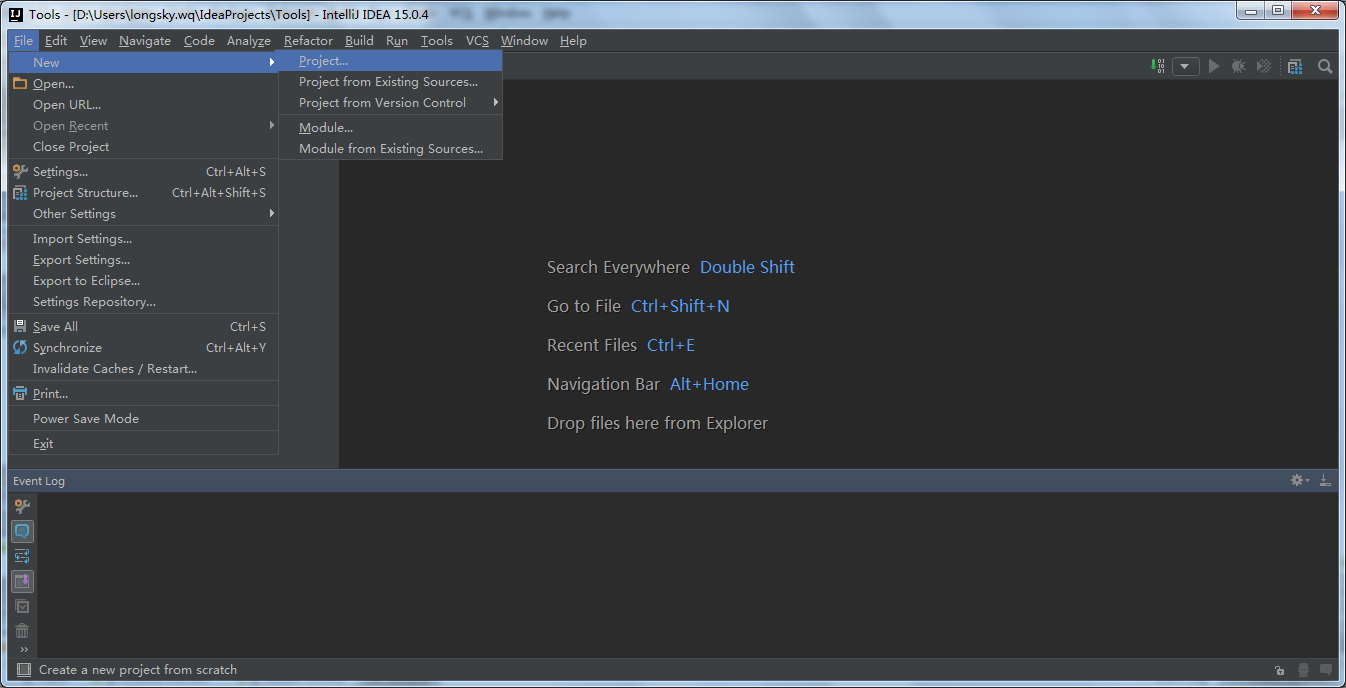Click the Settings wrench menu icon
The width and height of the screenshot is (1346, 688).
point(20,172)
